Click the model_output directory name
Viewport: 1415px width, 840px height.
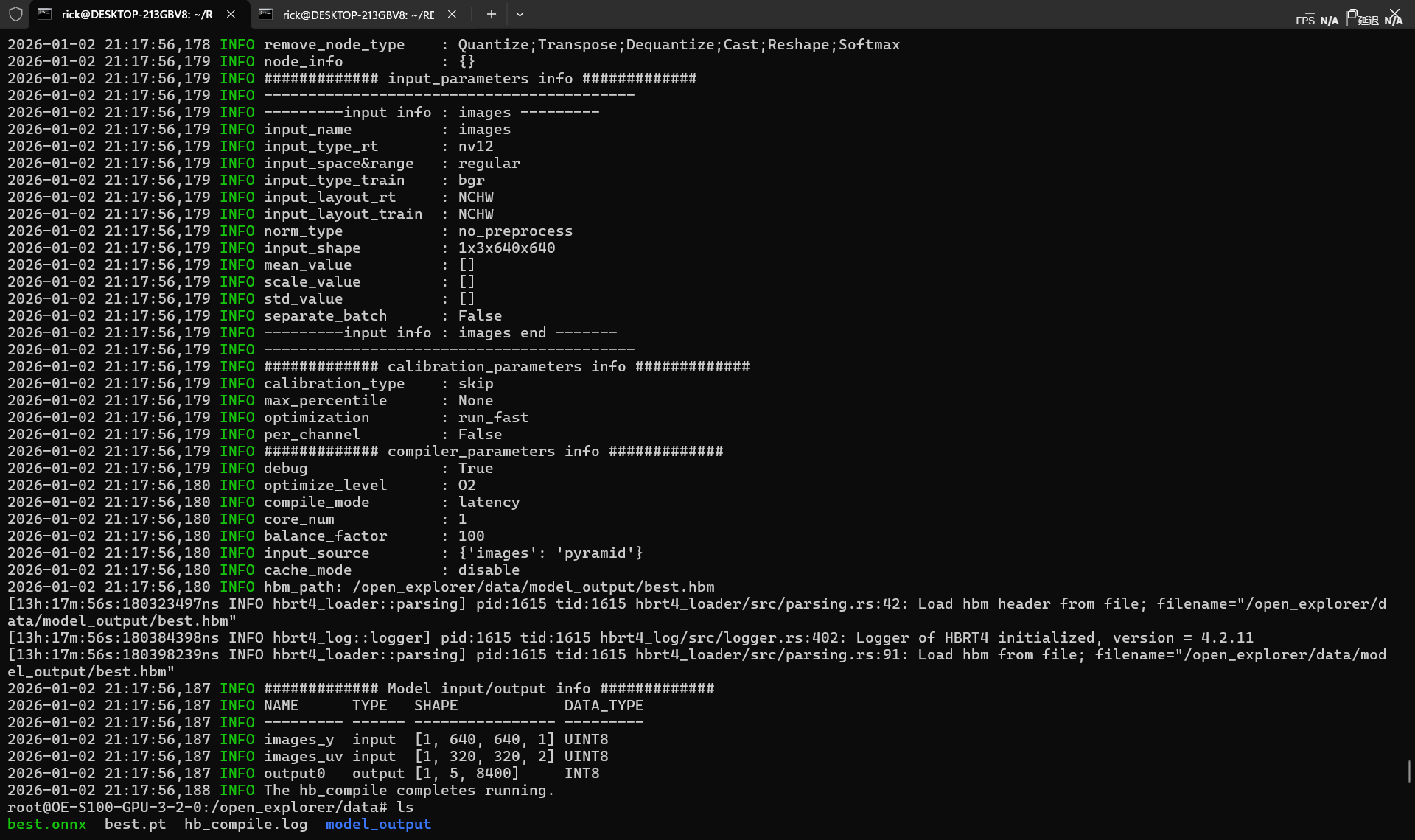[378, 825]
